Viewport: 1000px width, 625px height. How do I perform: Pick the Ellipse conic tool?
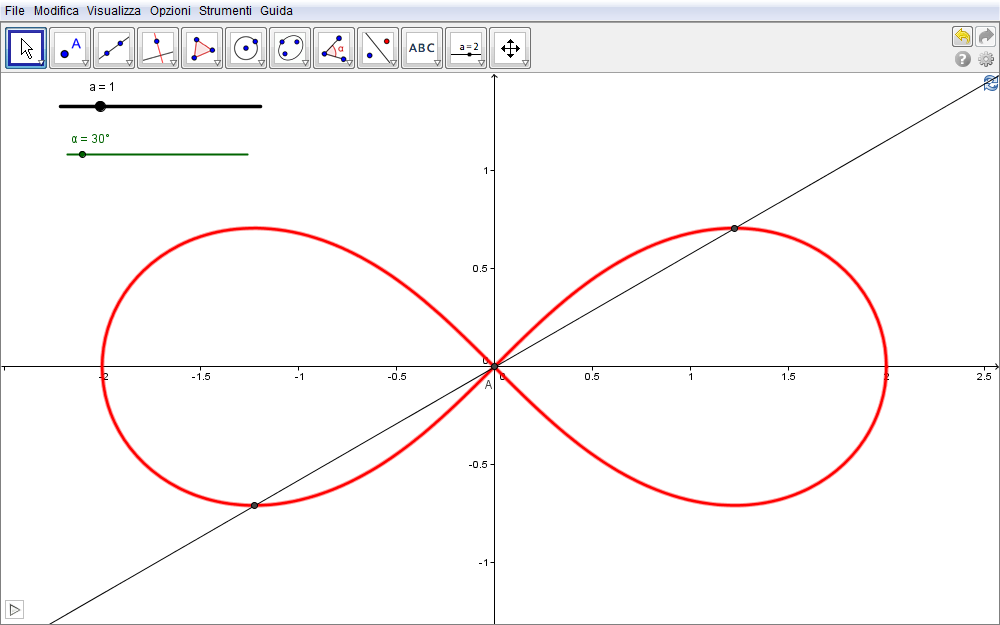point(290,47)
